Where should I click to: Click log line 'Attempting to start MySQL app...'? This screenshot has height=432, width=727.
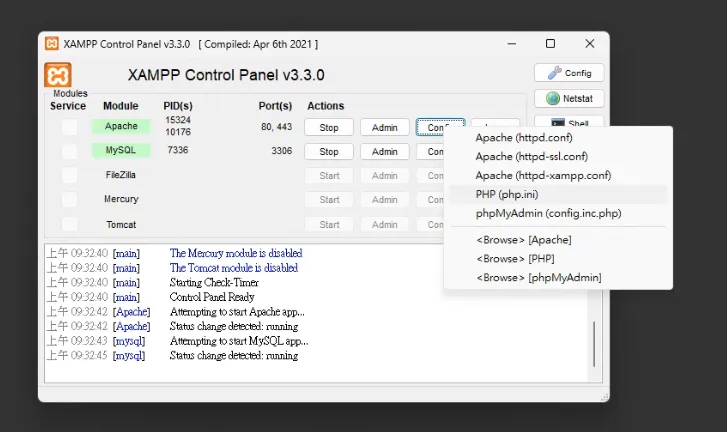pyautogui.click(x=239, y=341)
